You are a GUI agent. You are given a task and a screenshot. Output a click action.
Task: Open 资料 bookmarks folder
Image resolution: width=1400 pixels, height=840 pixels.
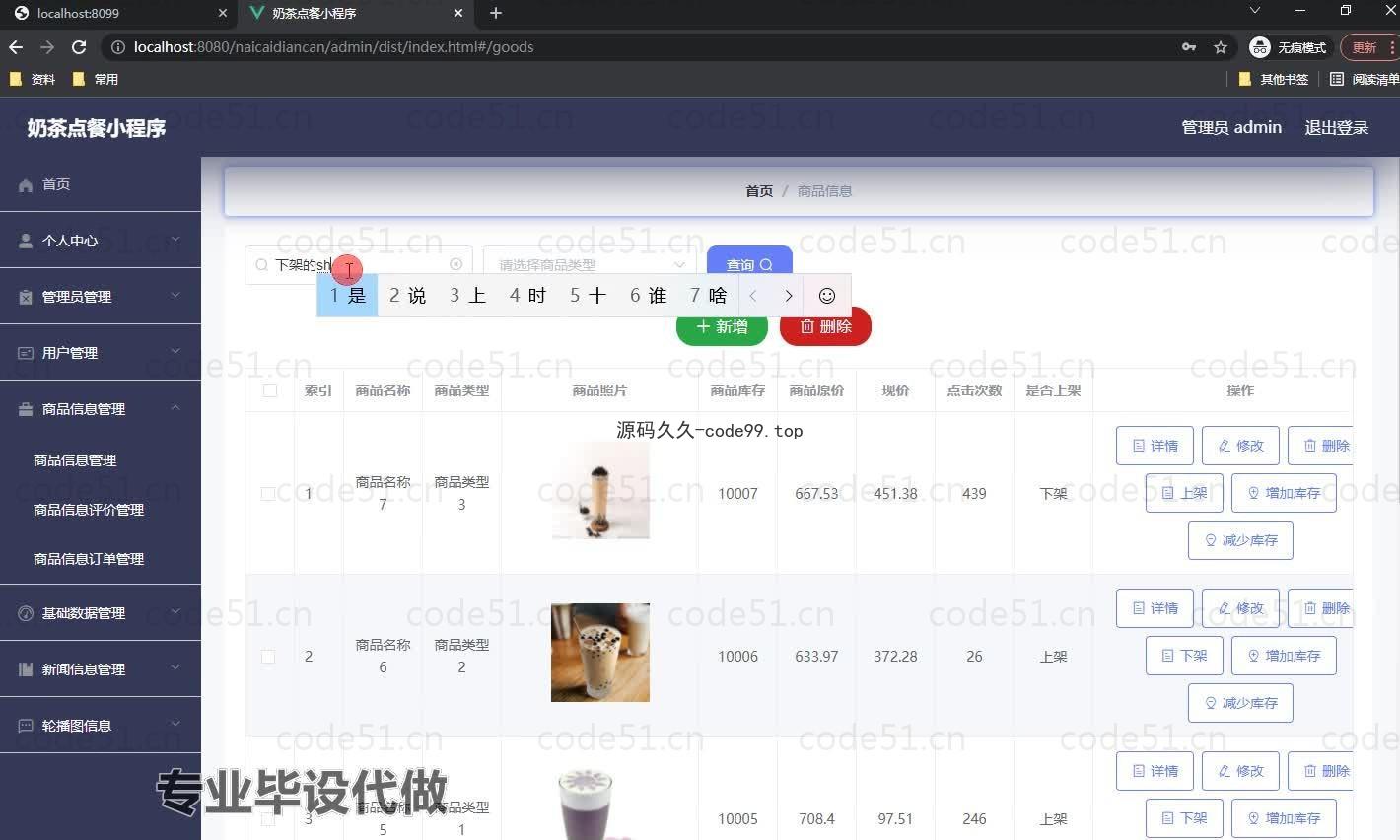33,79
